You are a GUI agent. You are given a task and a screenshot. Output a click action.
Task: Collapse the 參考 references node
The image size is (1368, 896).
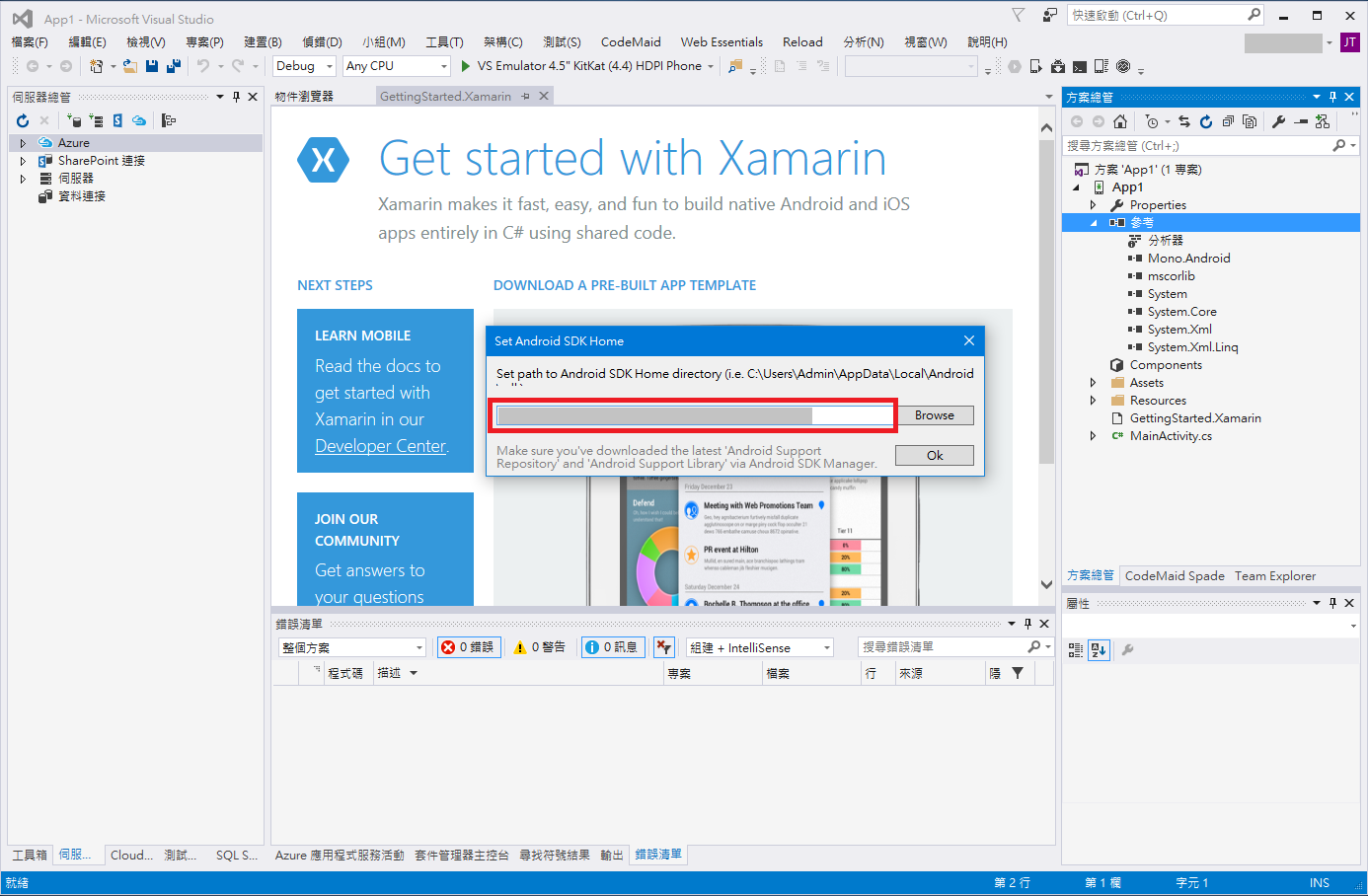1093,223
